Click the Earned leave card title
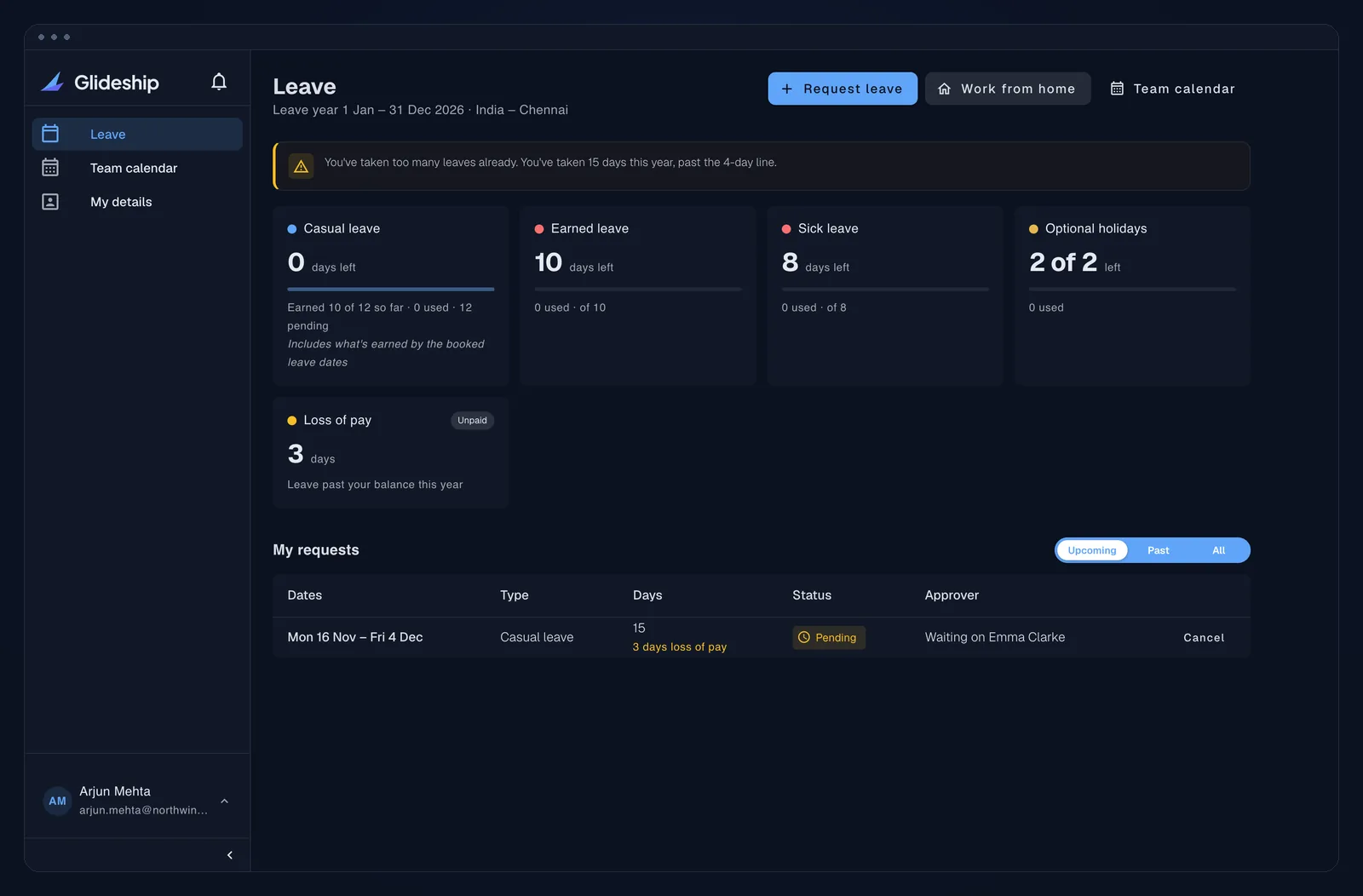 coord(589,228)
